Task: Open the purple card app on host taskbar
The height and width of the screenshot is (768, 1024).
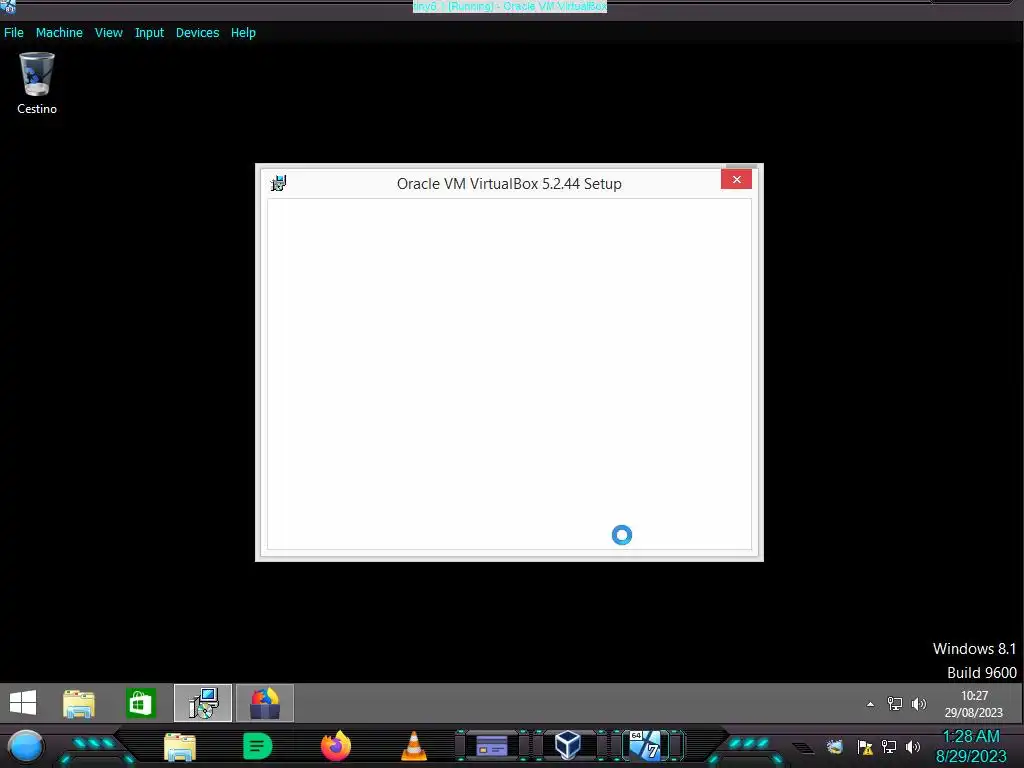Action: [x=492, y=746]
